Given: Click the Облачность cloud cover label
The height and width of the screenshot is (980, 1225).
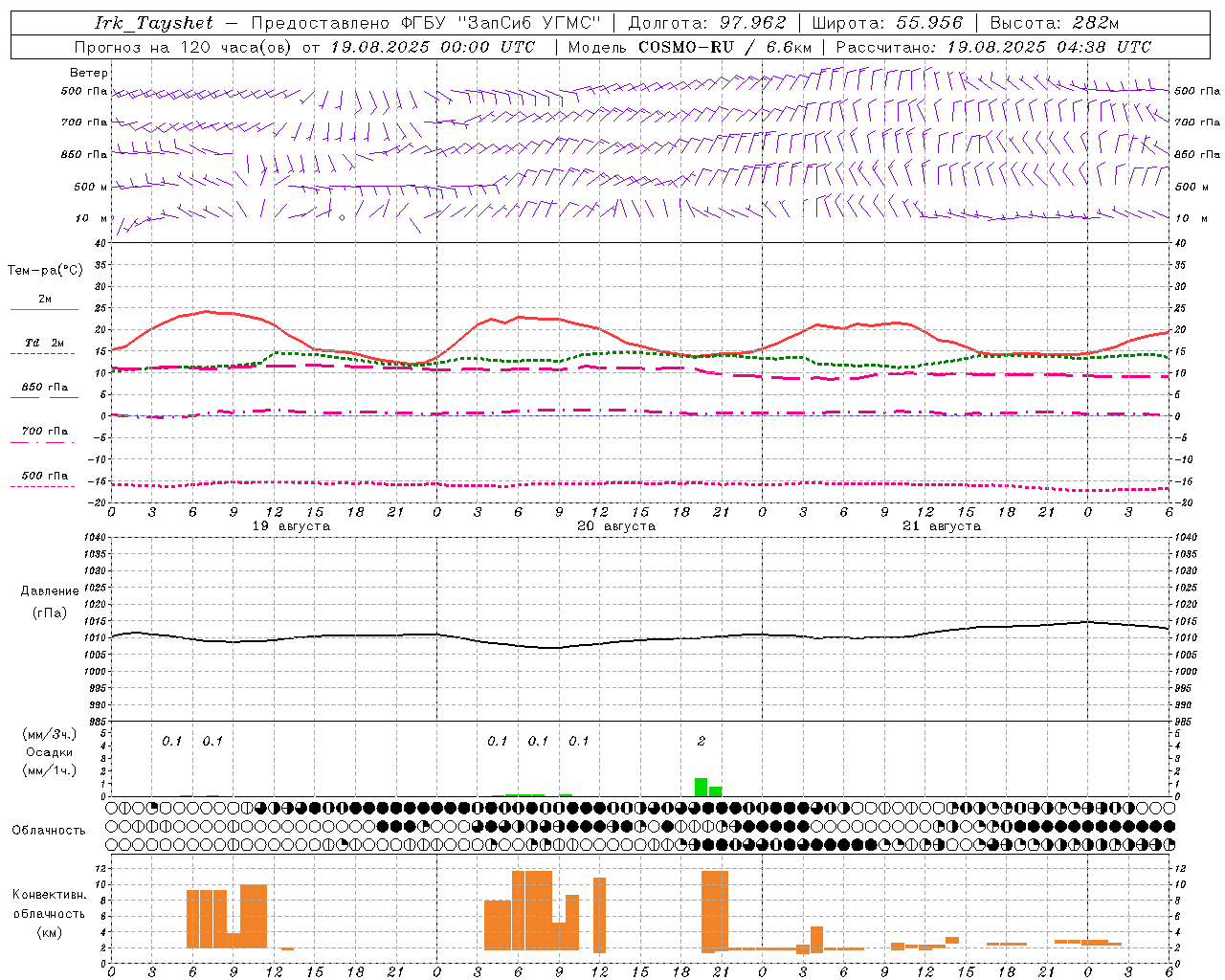Looking at the screenshot, I should pyautogui.click(x=49, y=831).
